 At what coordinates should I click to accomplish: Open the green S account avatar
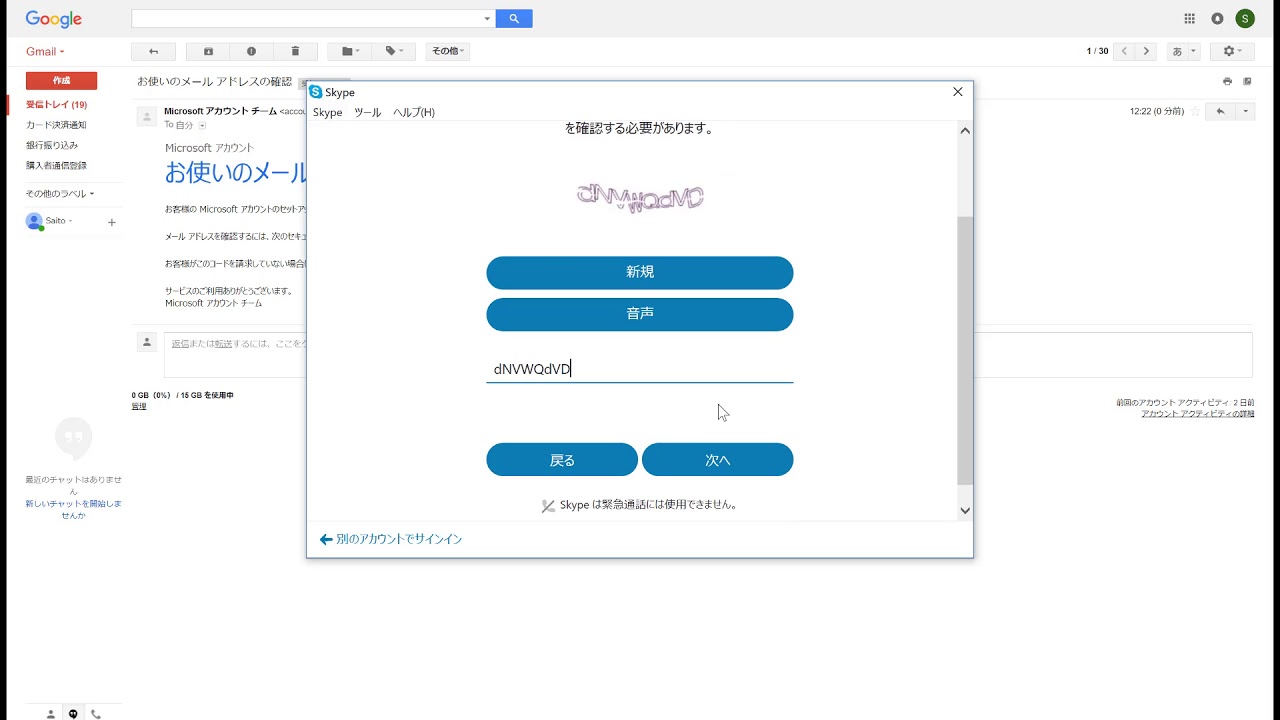click(x=1245, y=19)
